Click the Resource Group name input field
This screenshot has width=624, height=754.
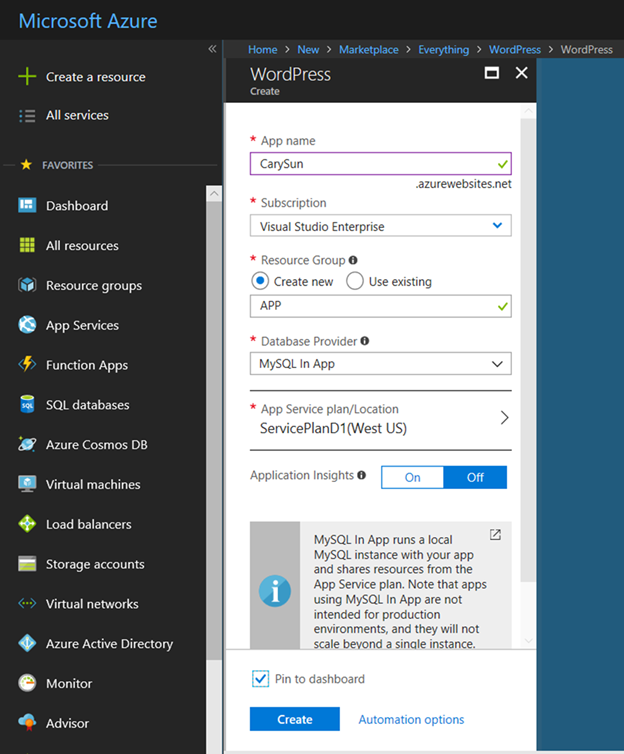pos(381,306)
